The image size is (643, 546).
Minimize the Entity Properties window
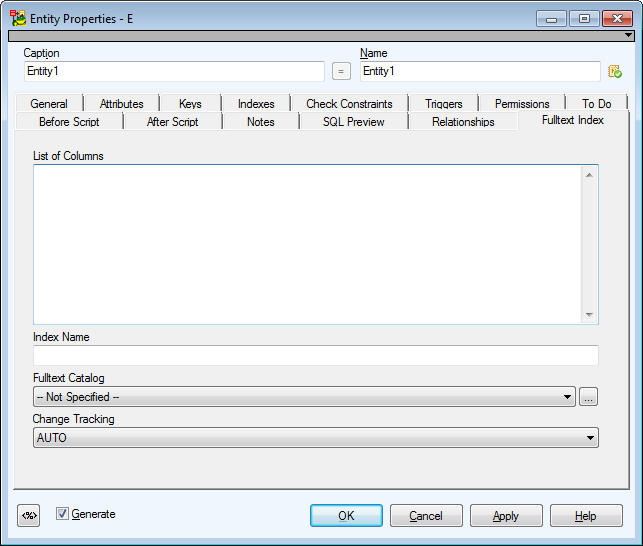coord(551,19)
